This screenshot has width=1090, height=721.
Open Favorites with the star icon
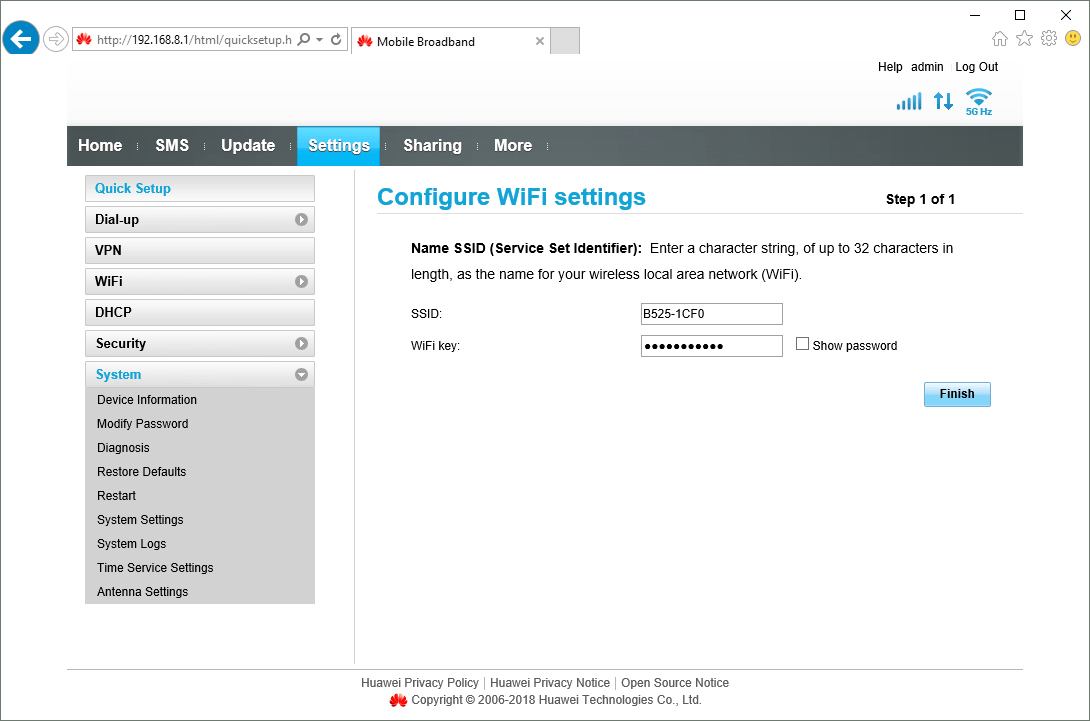1024,37
